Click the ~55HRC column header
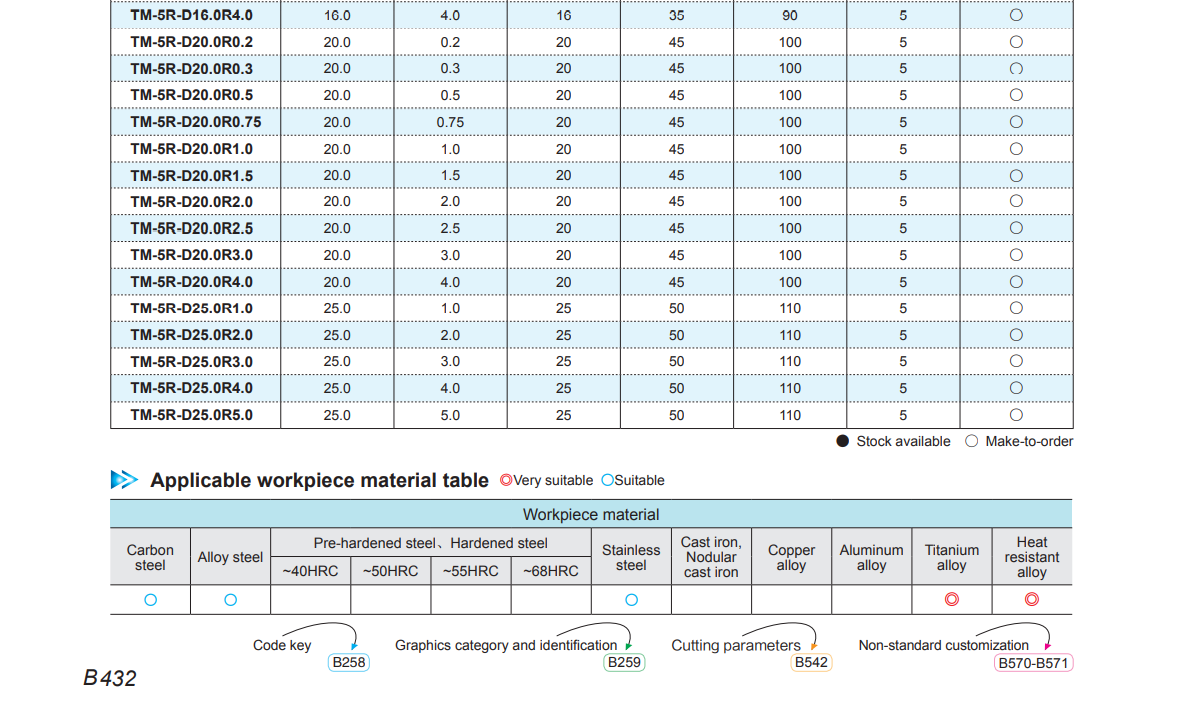This screenshot has height=702, width=1186. (471, 572)
